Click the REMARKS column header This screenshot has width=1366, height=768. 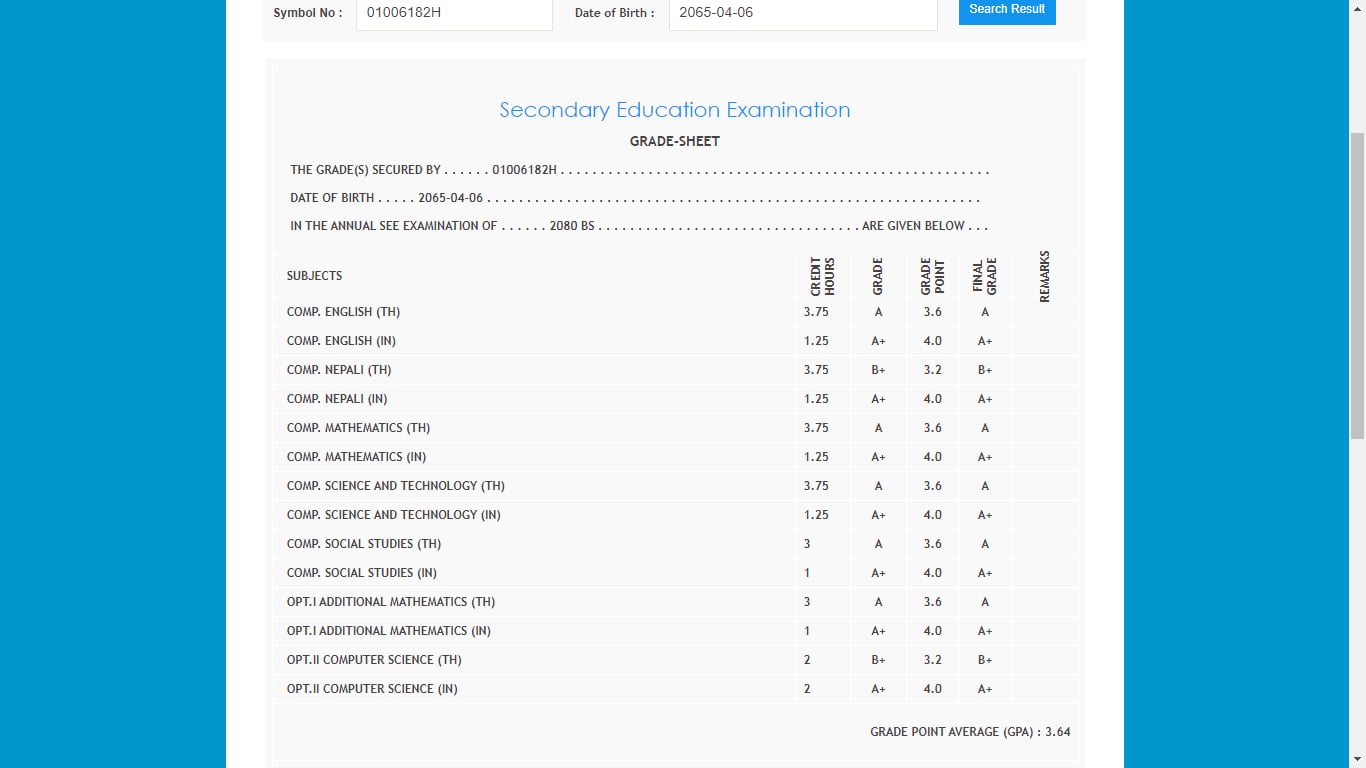point(1045,277)
